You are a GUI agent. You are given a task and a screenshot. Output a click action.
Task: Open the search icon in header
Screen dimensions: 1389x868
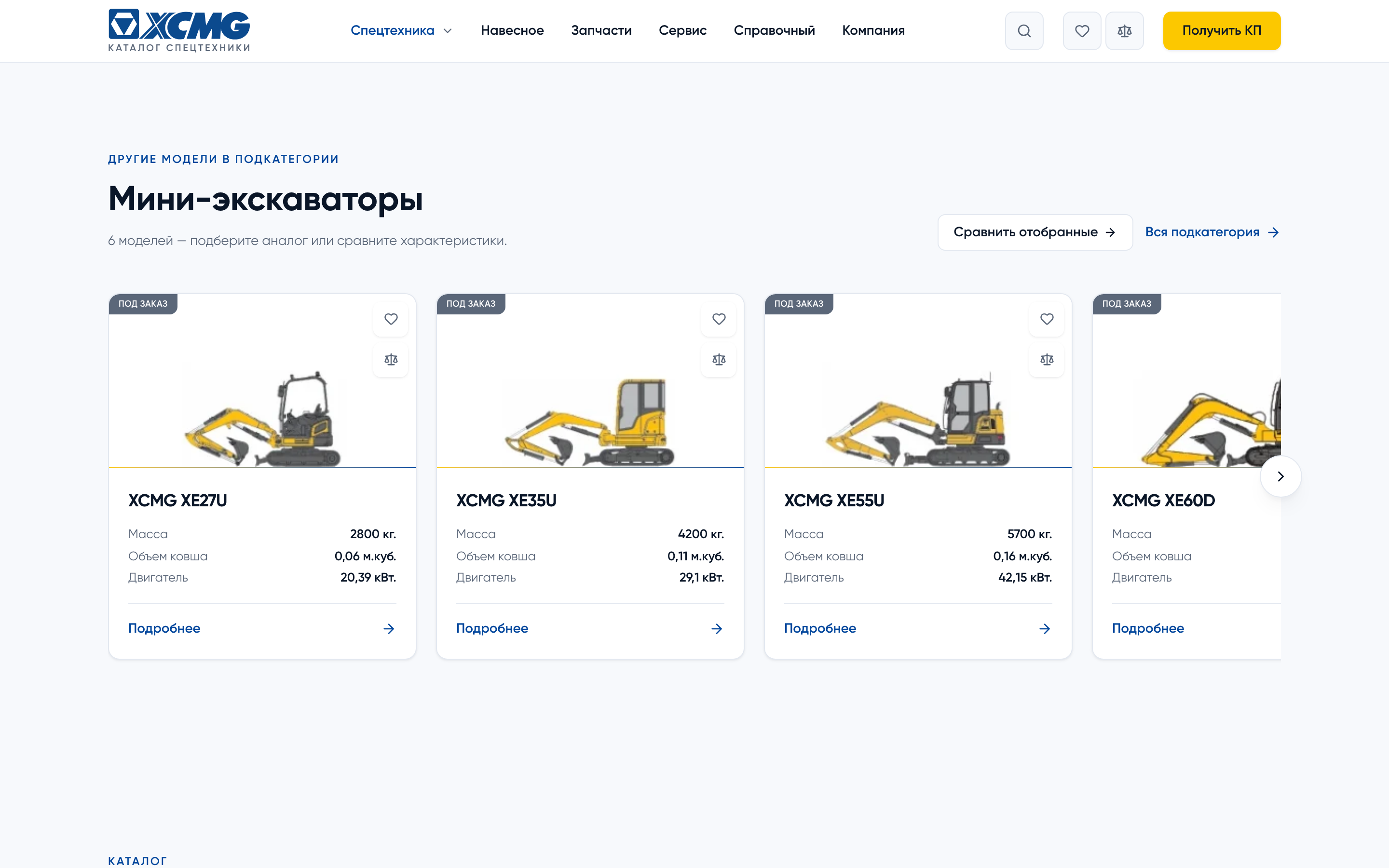pos(1024,31)
